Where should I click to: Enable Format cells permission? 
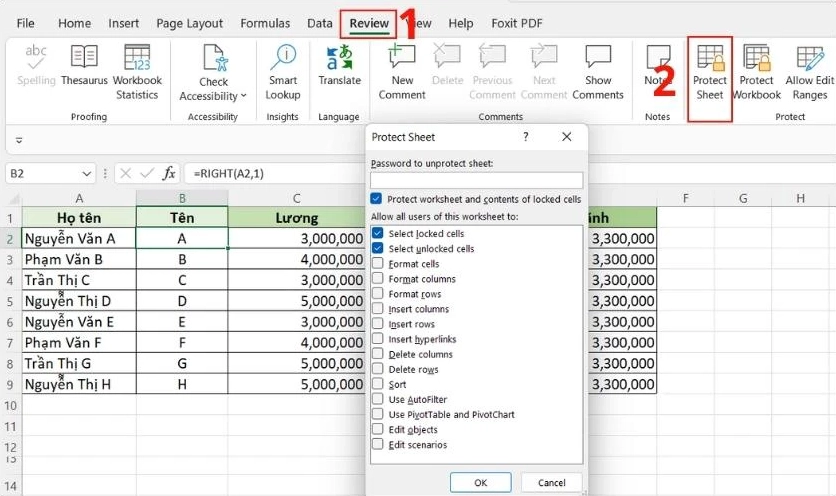coord(377,263)
